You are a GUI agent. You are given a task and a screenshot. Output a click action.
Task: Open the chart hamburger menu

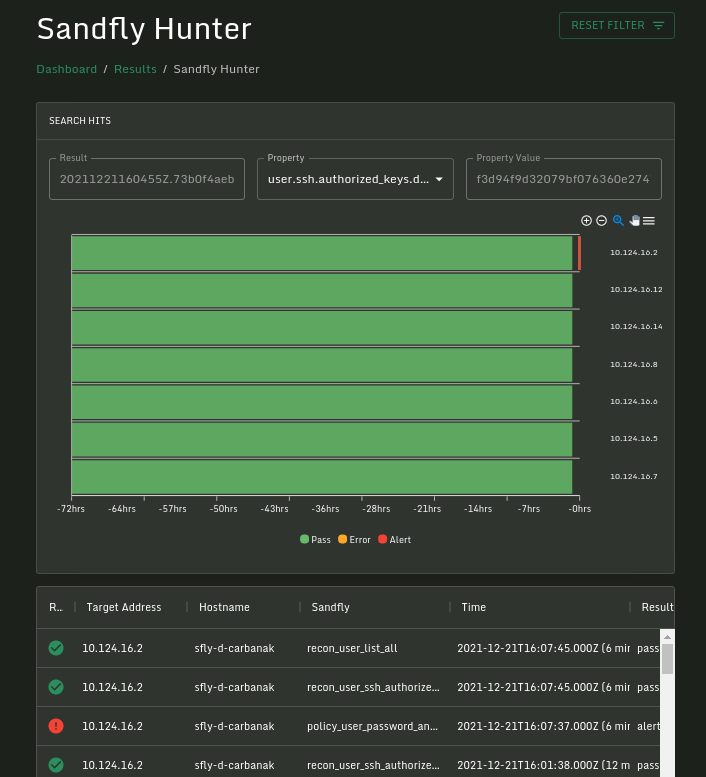(649, 221)
